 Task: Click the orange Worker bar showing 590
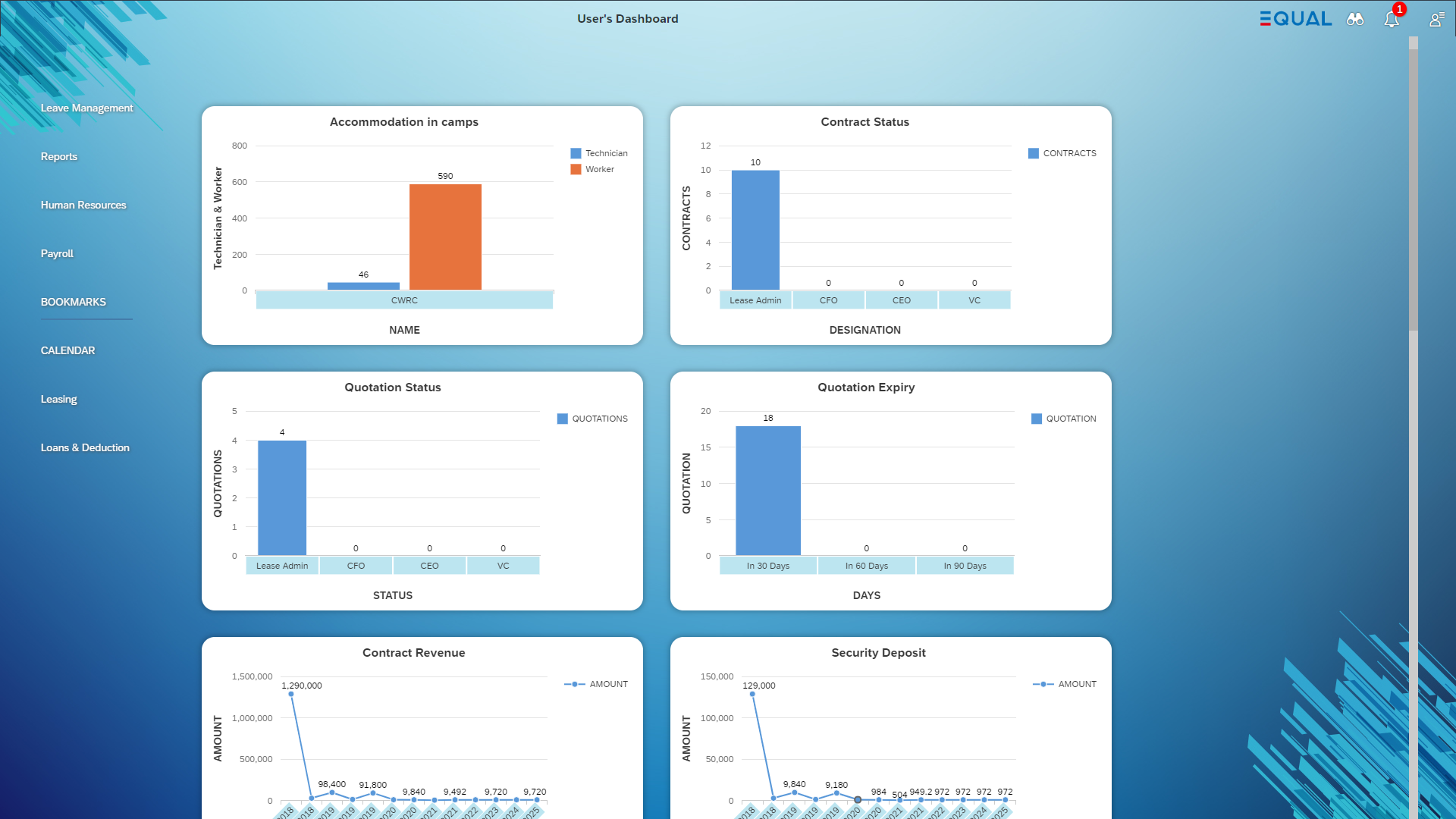click(x=445, y=237)
